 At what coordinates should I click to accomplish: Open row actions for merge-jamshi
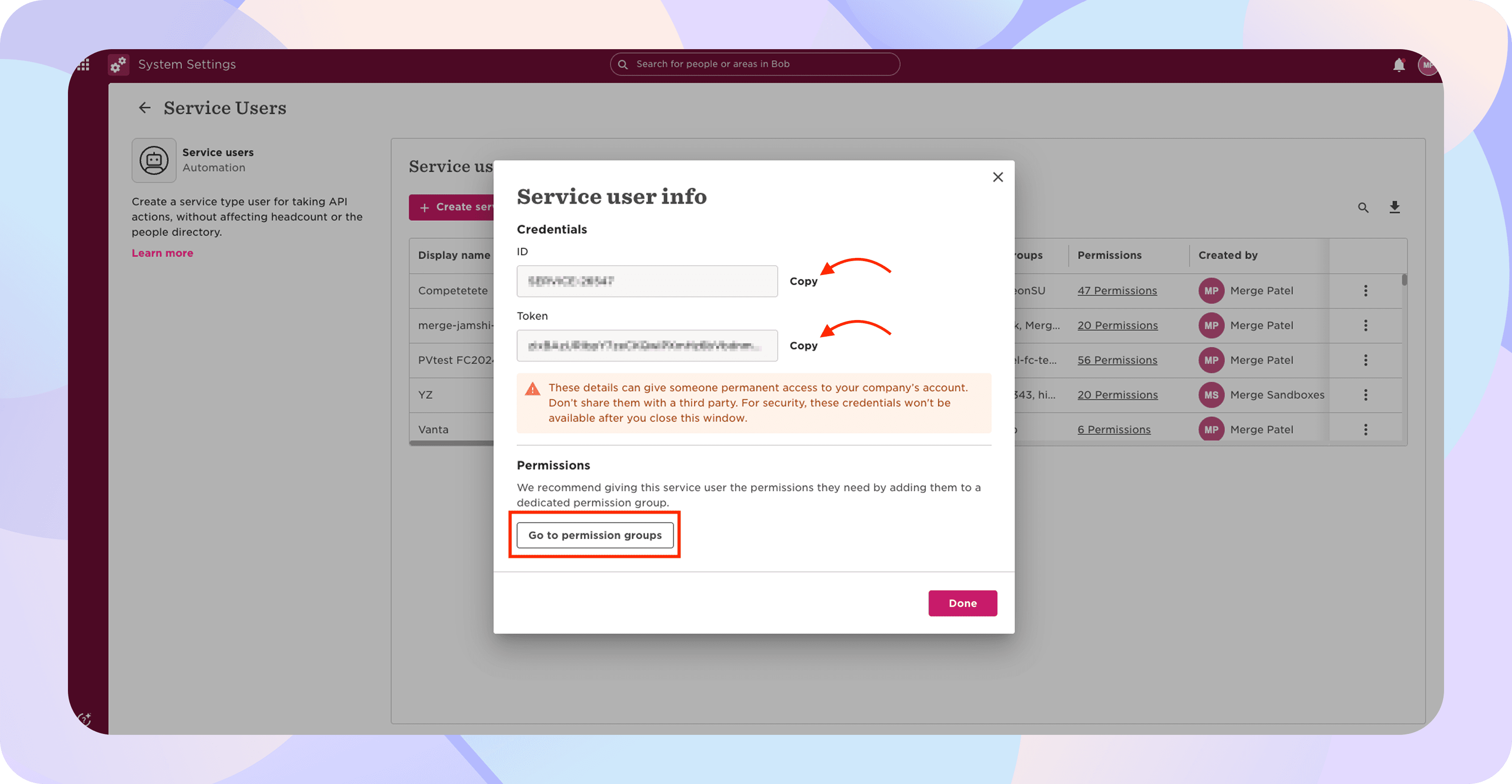[1366, 326]
